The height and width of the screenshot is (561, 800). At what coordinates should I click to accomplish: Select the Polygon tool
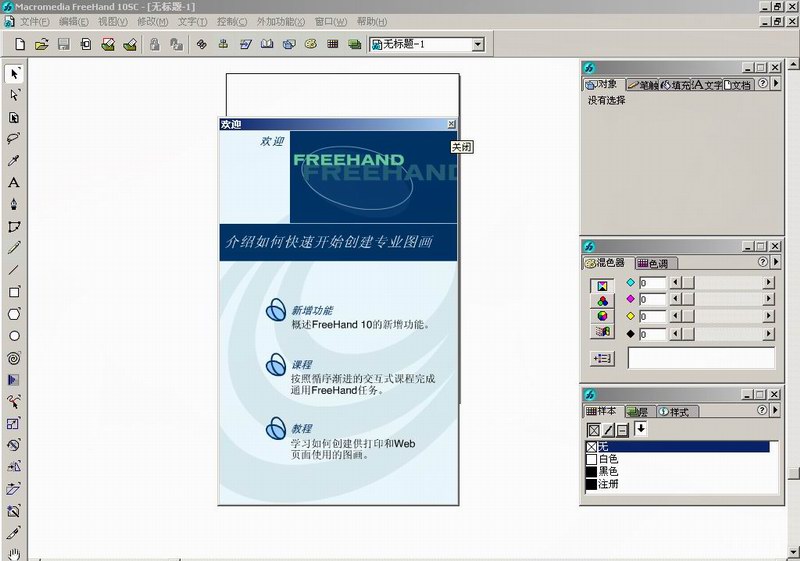tap(14, 314)
